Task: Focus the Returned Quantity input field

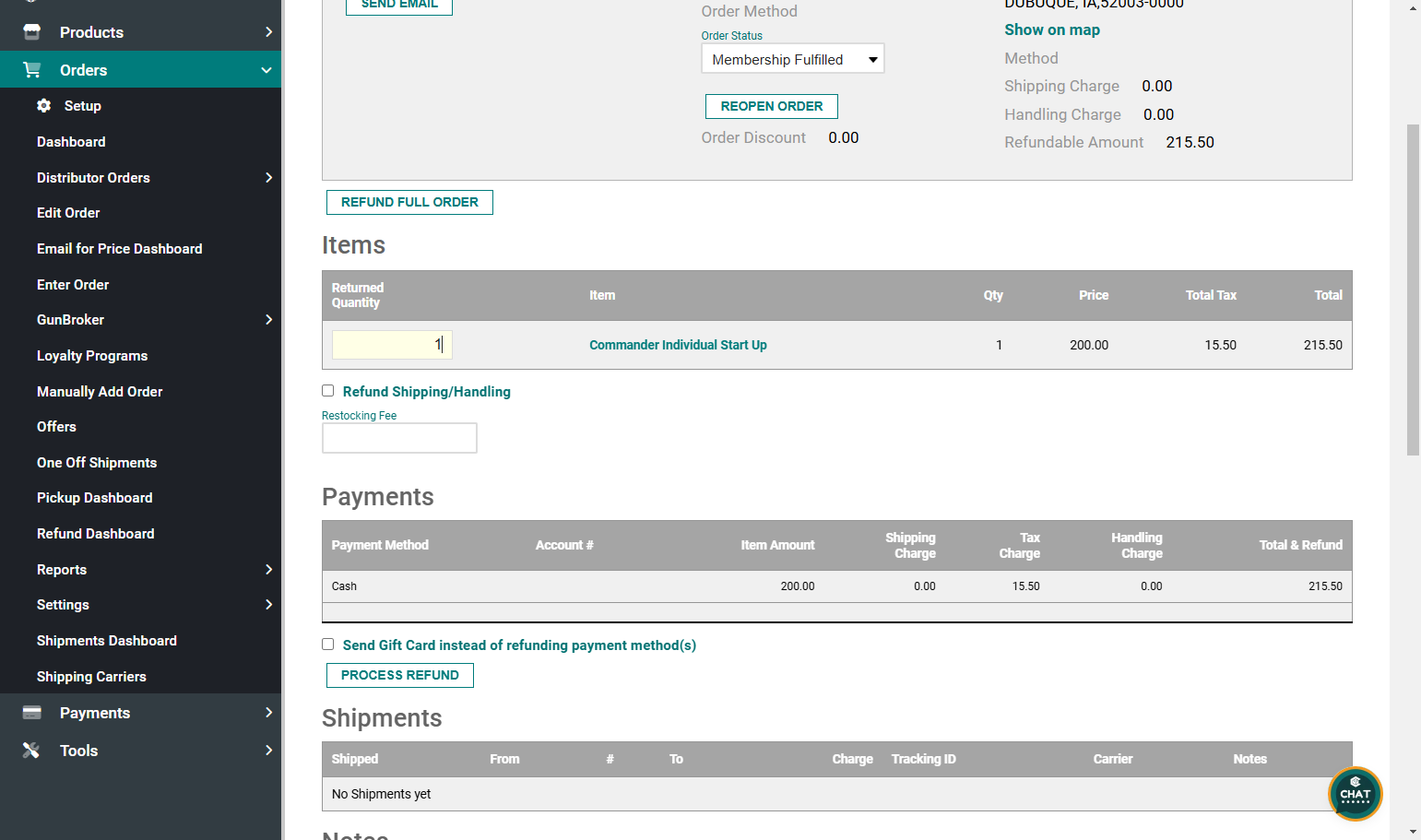Action: point(392,345)
